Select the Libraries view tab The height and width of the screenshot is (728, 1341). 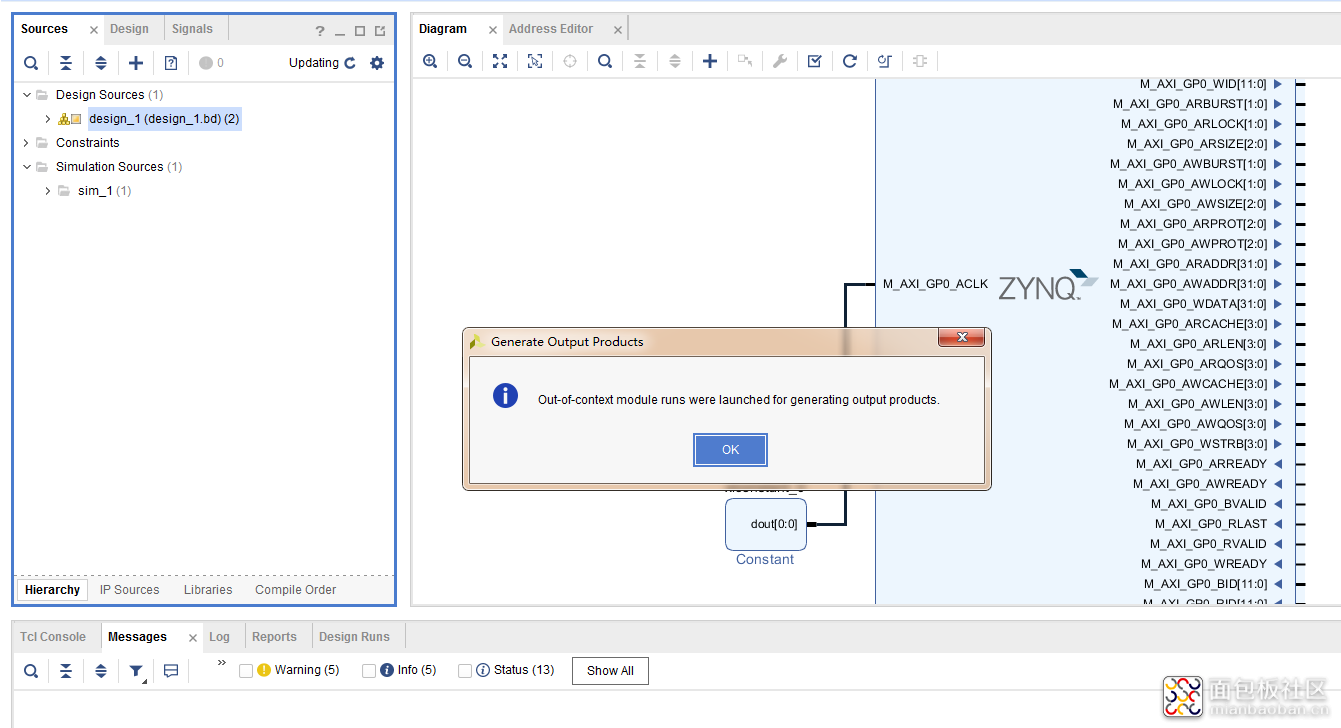coord(208,590)
